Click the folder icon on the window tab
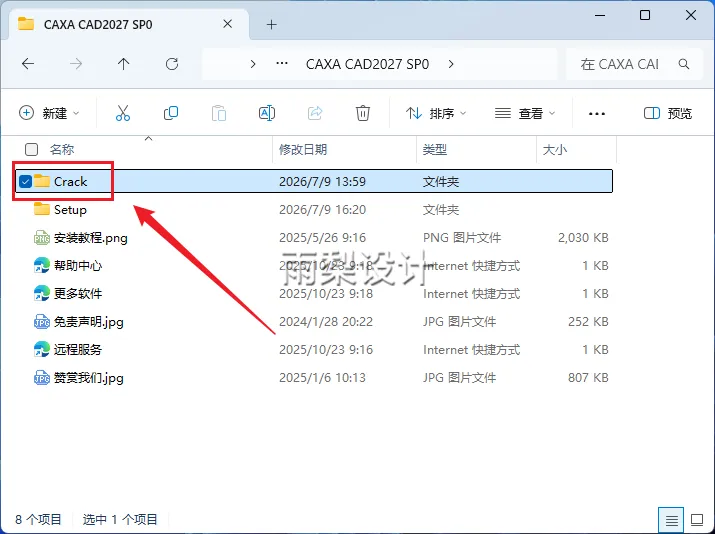 tap(26, 24)
